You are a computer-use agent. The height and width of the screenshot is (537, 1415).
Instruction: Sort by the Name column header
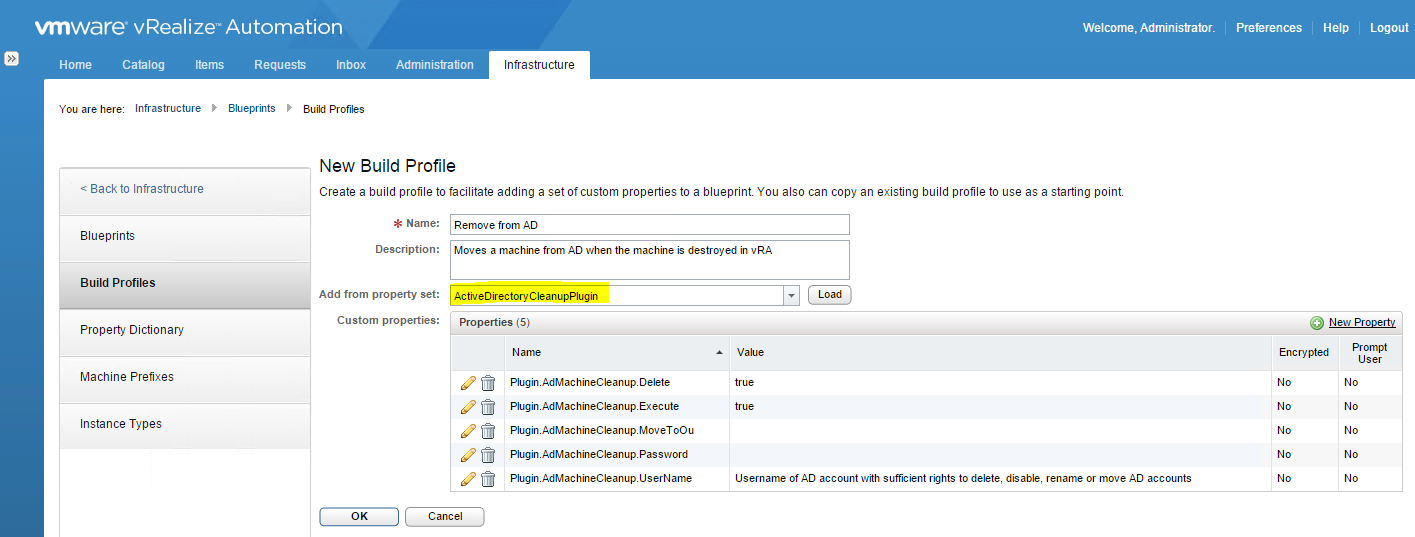pos(617,352)
